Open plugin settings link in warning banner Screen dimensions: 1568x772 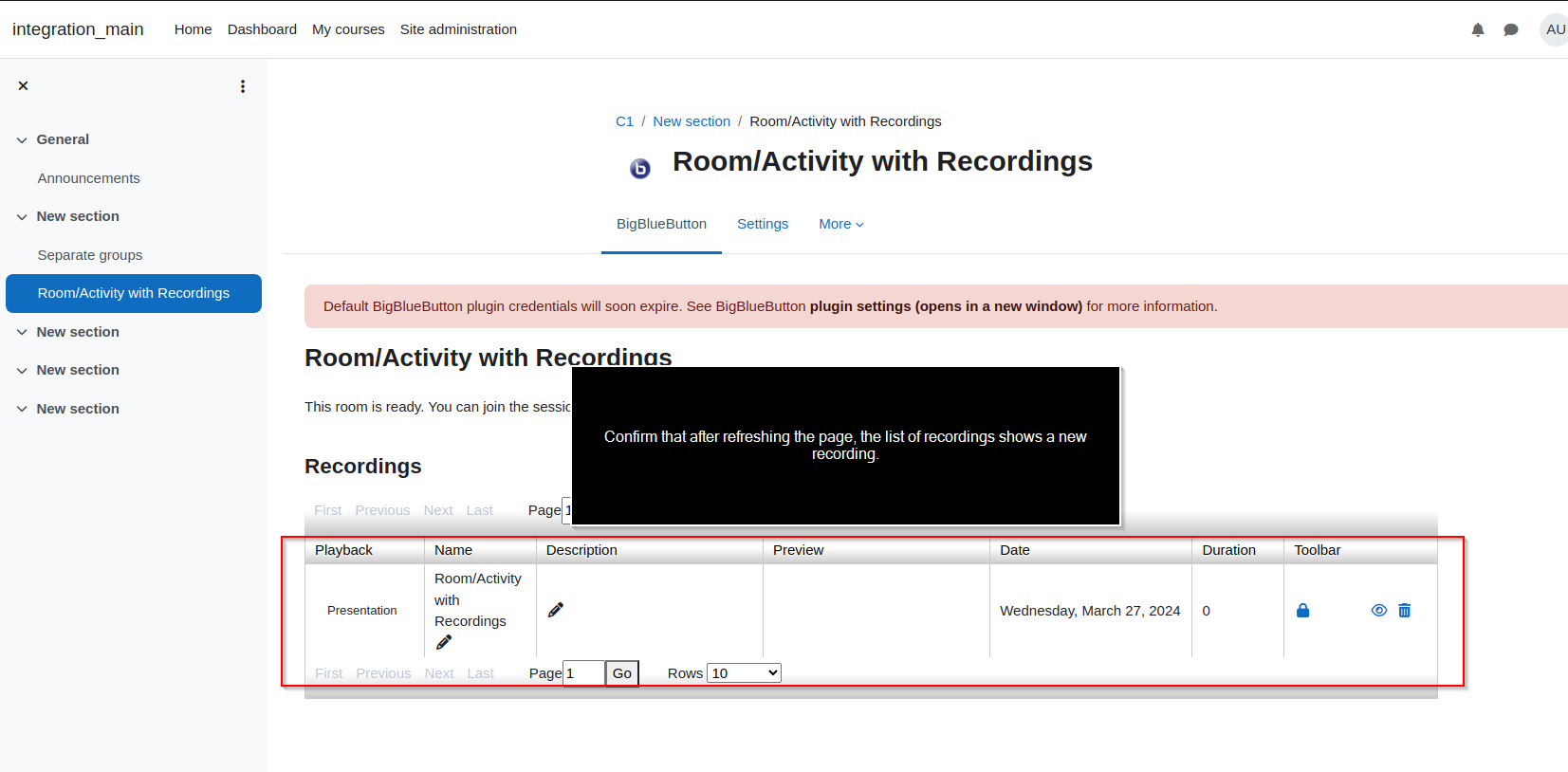coord(946,306)
